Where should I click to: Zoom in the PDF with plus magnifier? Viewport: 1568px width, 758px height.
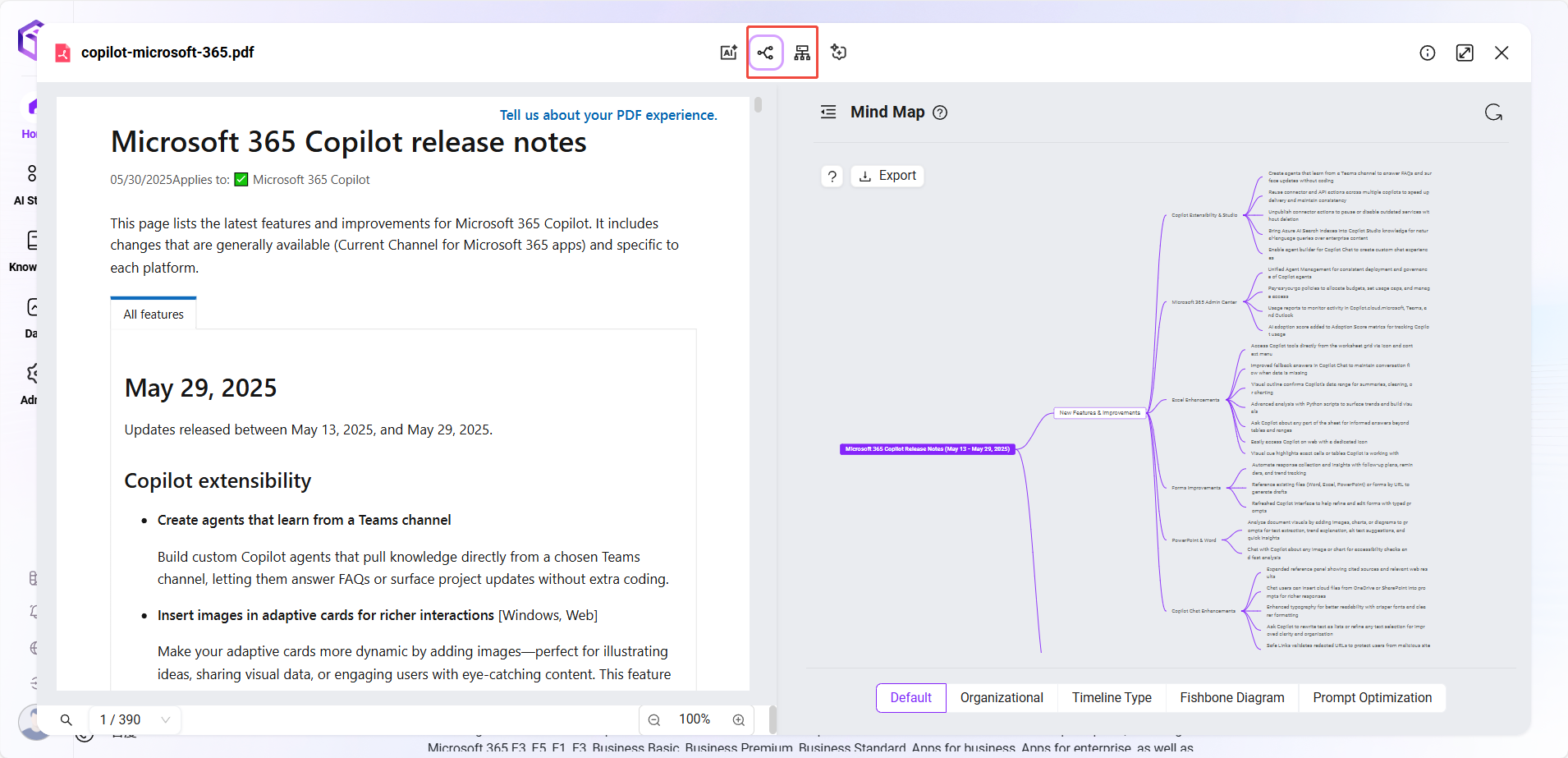(739, 719)
